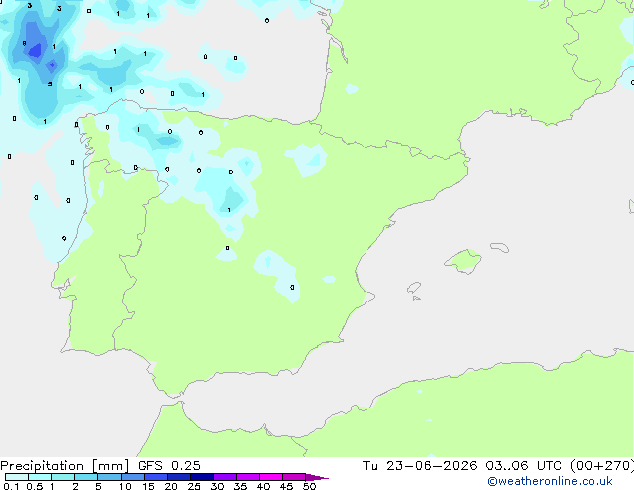Click the 1–2 mm legend swatch
This screenshot has height=490, width=634.
[x=63, y=477]
